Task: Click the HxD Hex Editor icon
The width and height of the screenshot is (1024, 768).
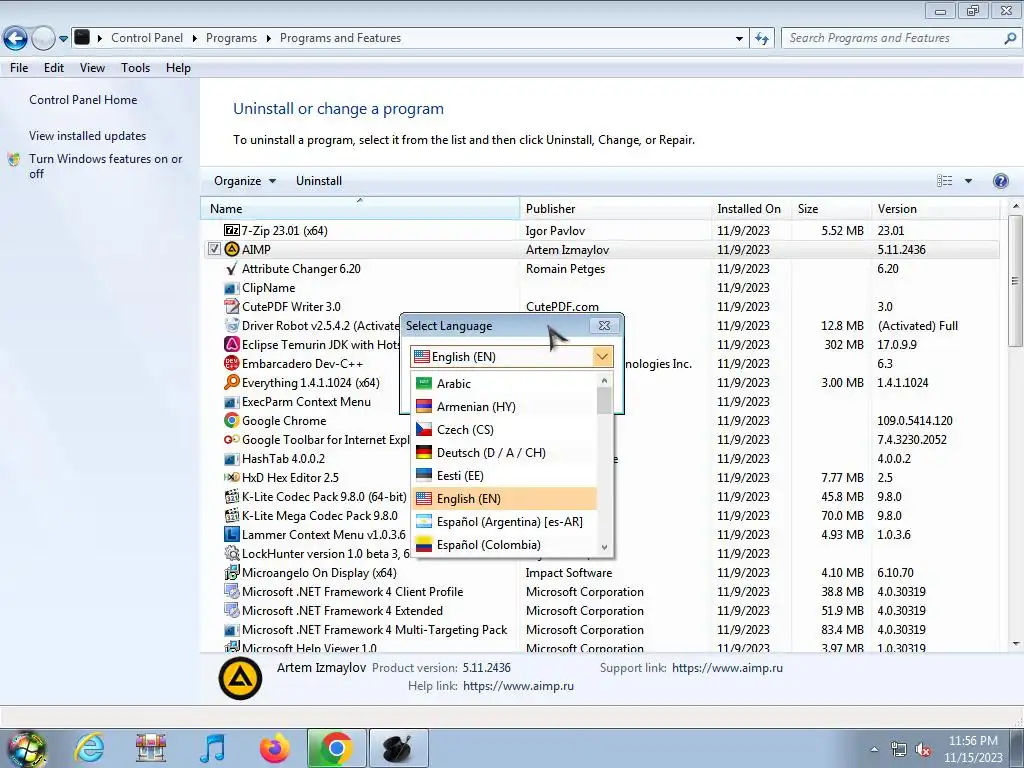Action: click(232, 477)
